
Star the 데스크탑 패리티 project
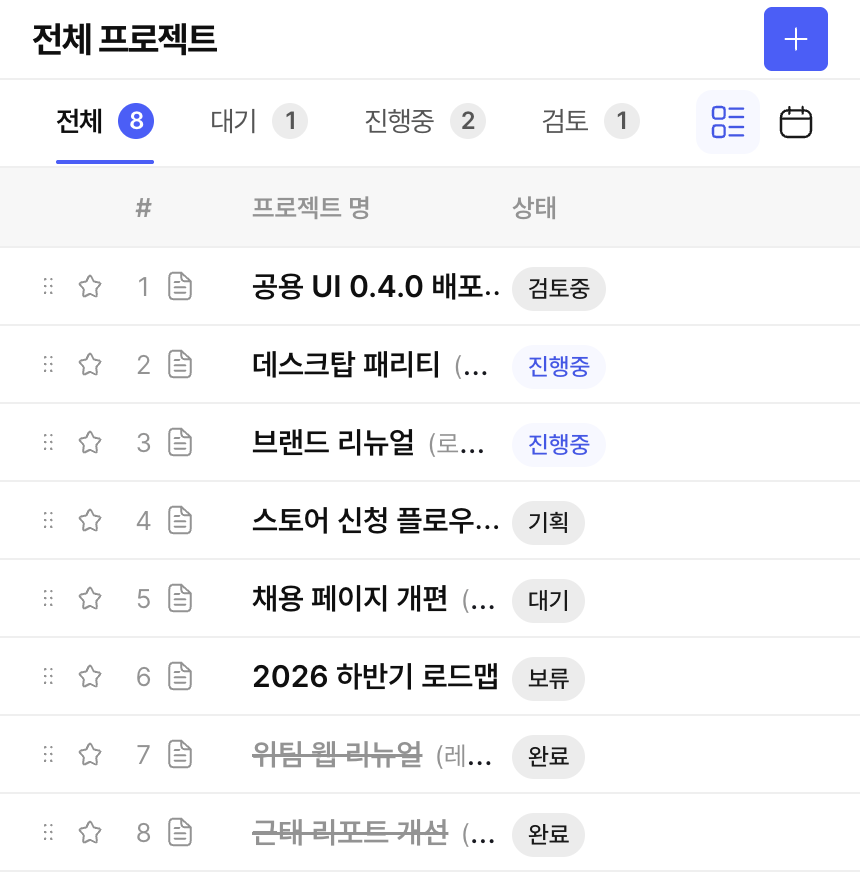tap(90, 364)
